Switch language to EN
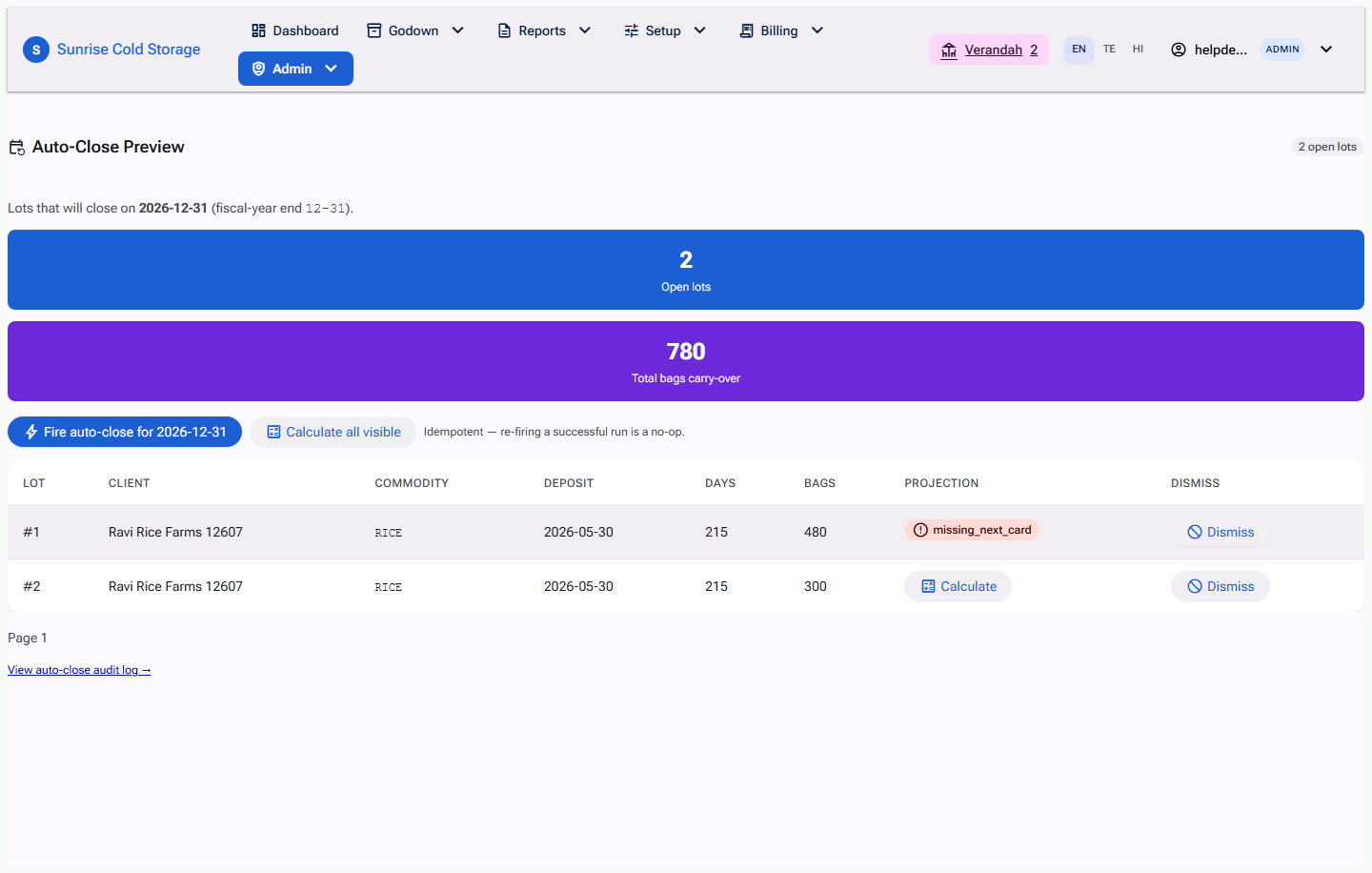 [x=1079, y=50]
